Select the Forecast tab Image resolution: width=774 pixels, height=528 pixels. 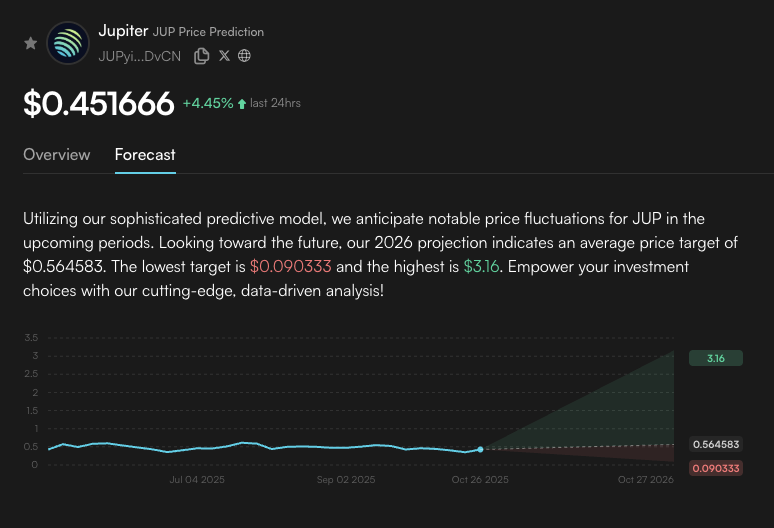(145, 155)
